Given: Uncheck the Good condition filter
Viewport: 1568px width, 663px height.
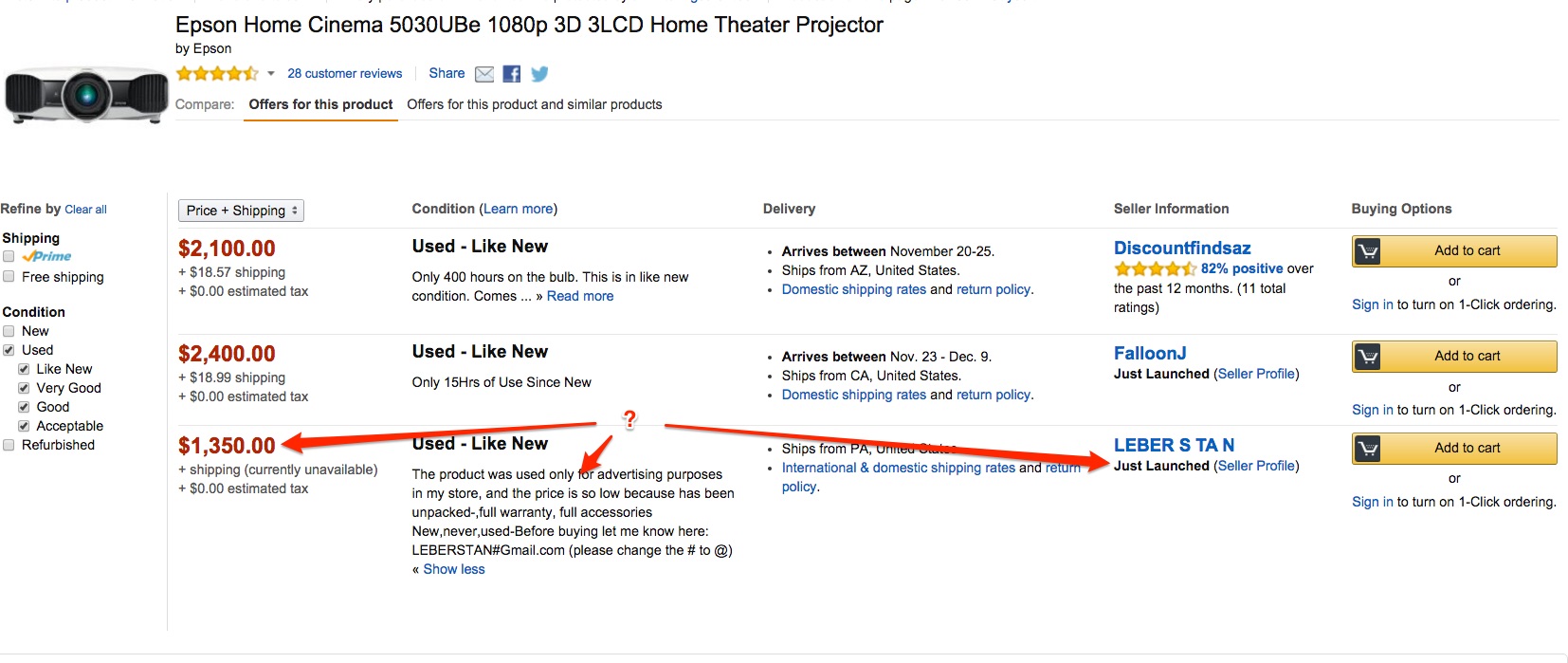Looking at the screenshot, I should tap(24, 407).
